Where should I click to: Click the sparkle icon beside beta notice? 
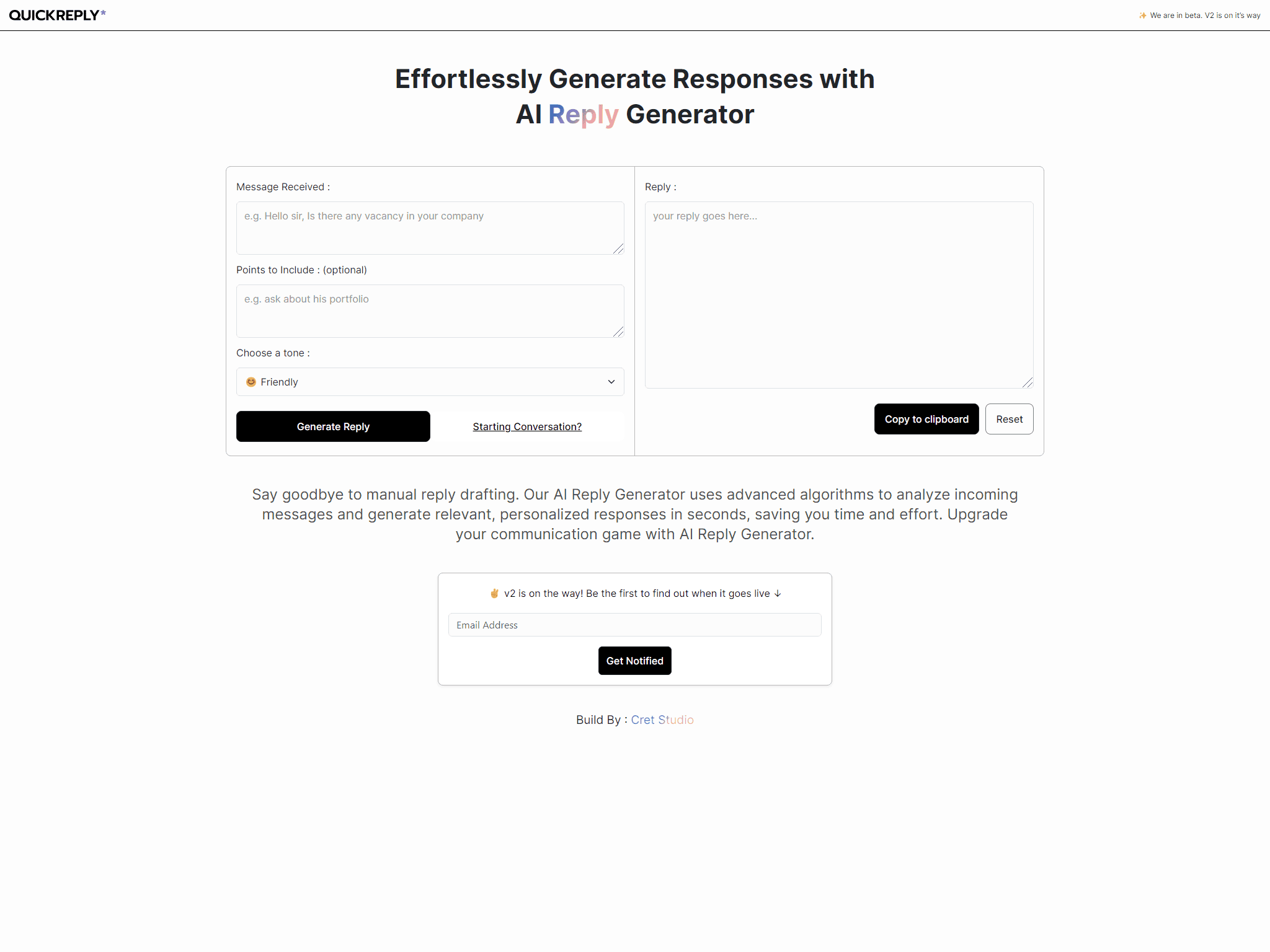1142,15
